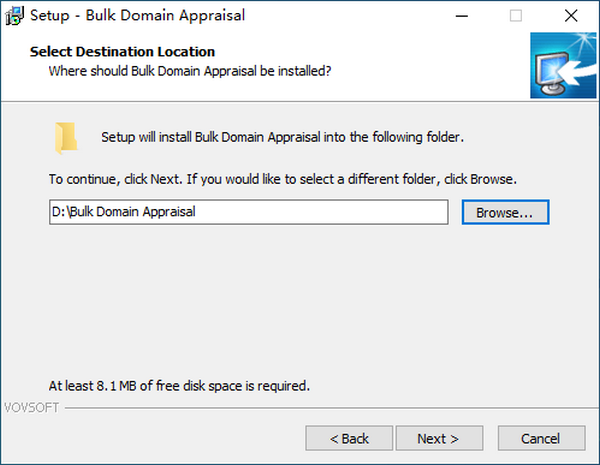Open the Browse... folder dialog

click(505, 213)
